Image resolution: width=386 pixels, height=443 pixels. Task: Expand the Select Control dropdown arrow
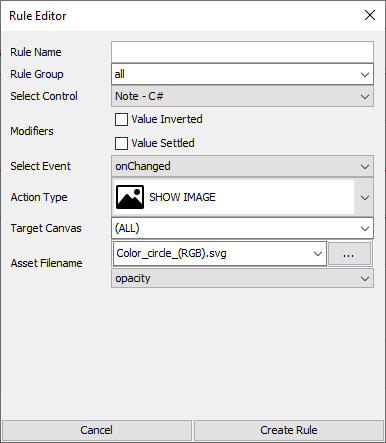(x=365, y=97)
